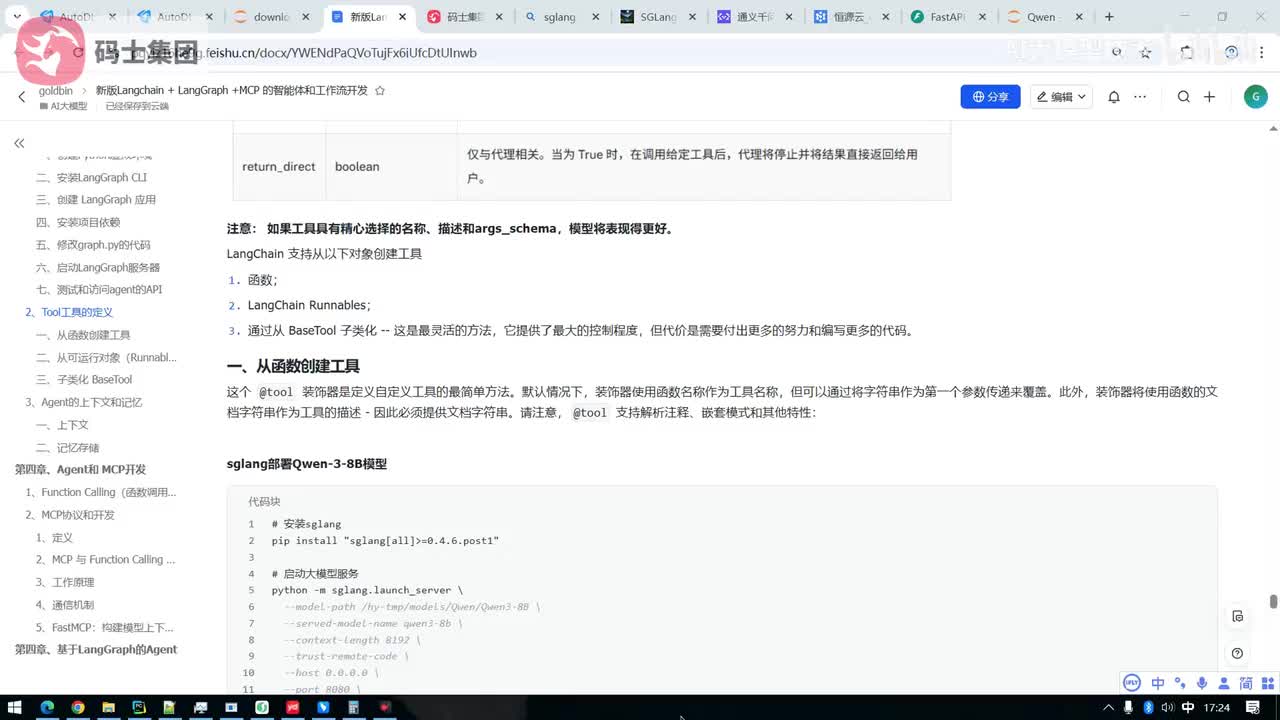Open the browser profile icon
The image size is (1280, 720).
(x=1231, y=53)
